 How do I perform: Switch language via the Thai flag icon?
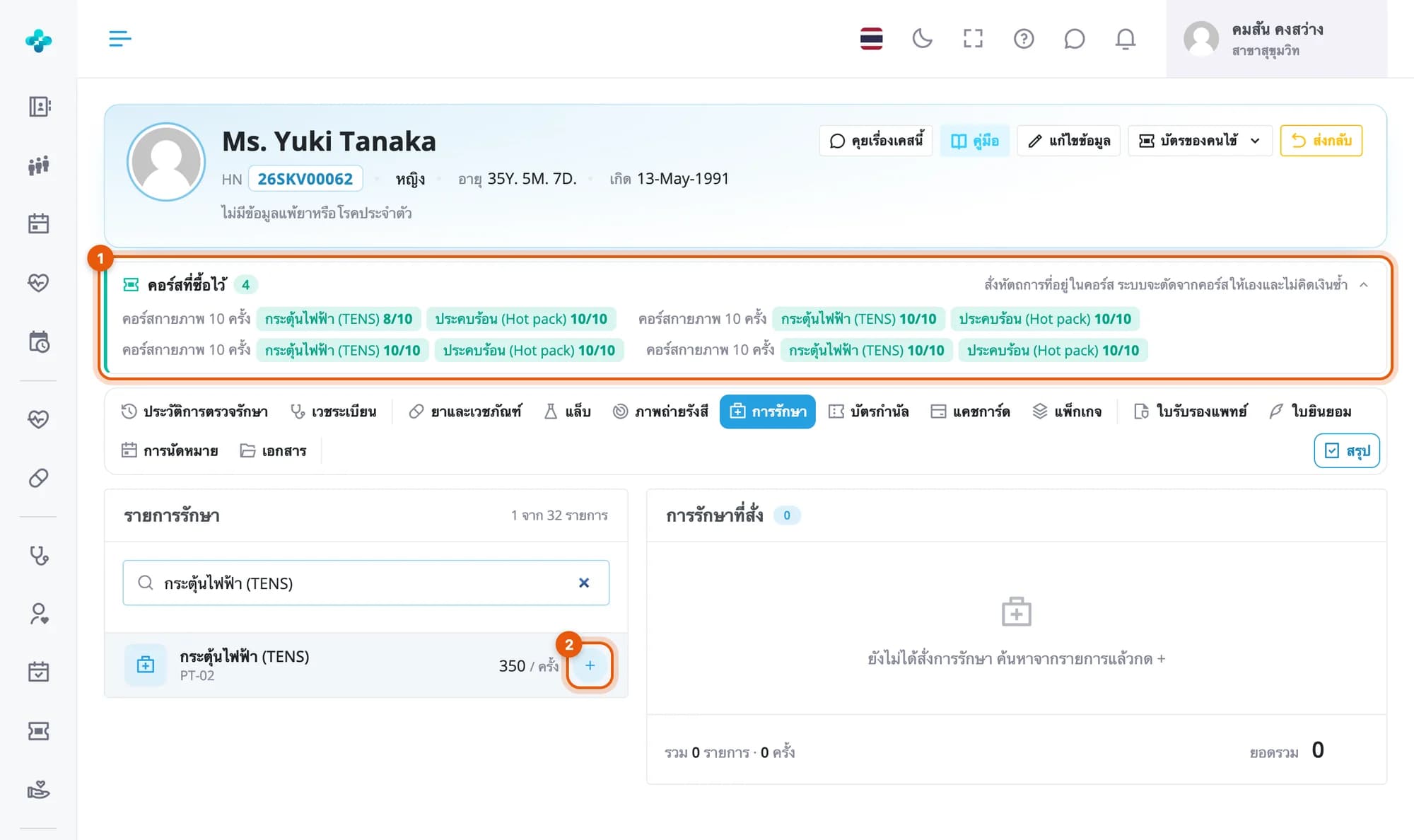(871, 38)
